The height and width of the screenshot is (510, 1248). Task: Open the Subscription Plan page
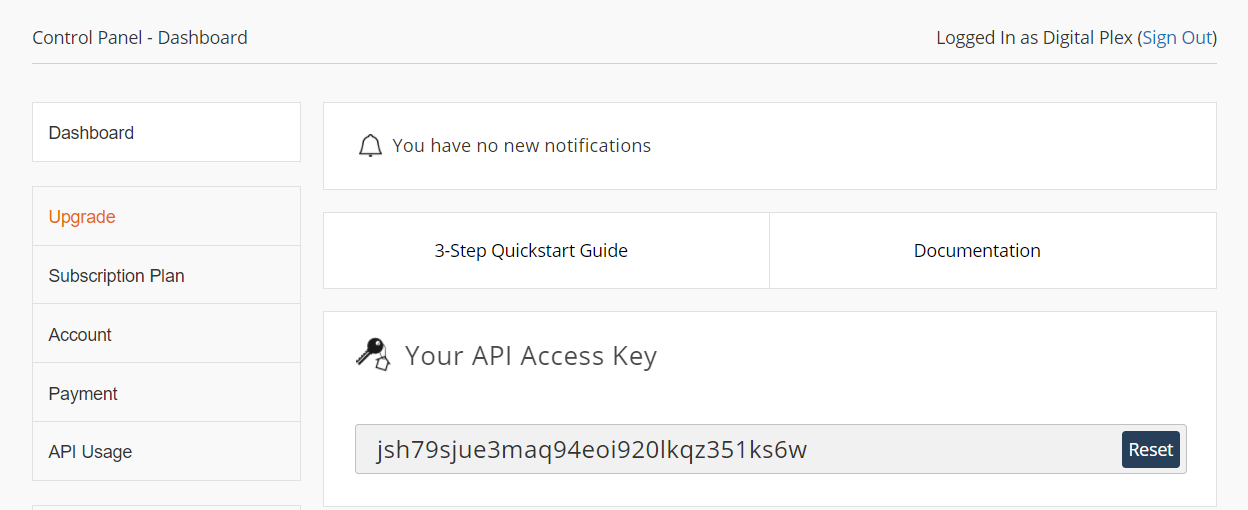coord(166,275)
